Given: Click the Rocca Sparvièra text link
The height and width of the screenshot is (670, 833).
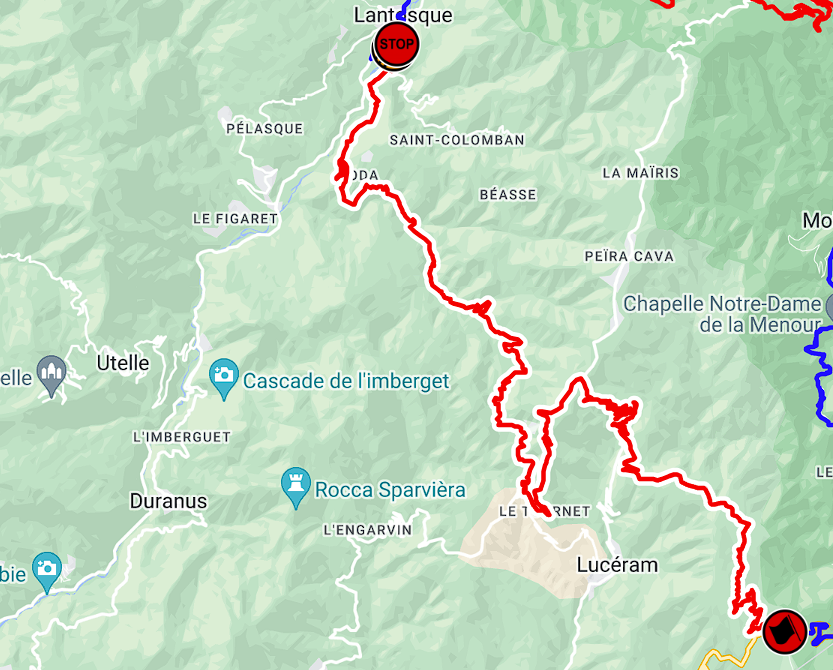Looking at the screenshot, I should click(390, 490).
